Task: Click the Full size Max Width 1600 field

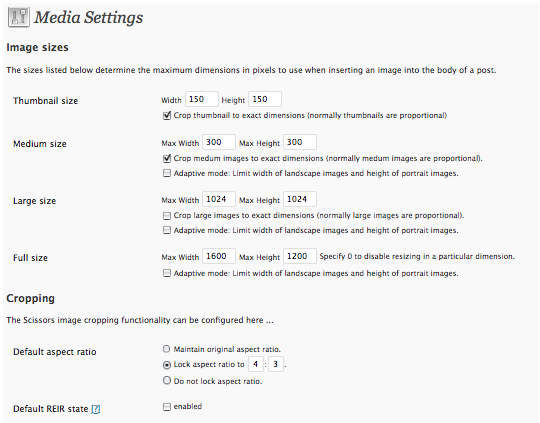Action: click(x=219, y=256)
